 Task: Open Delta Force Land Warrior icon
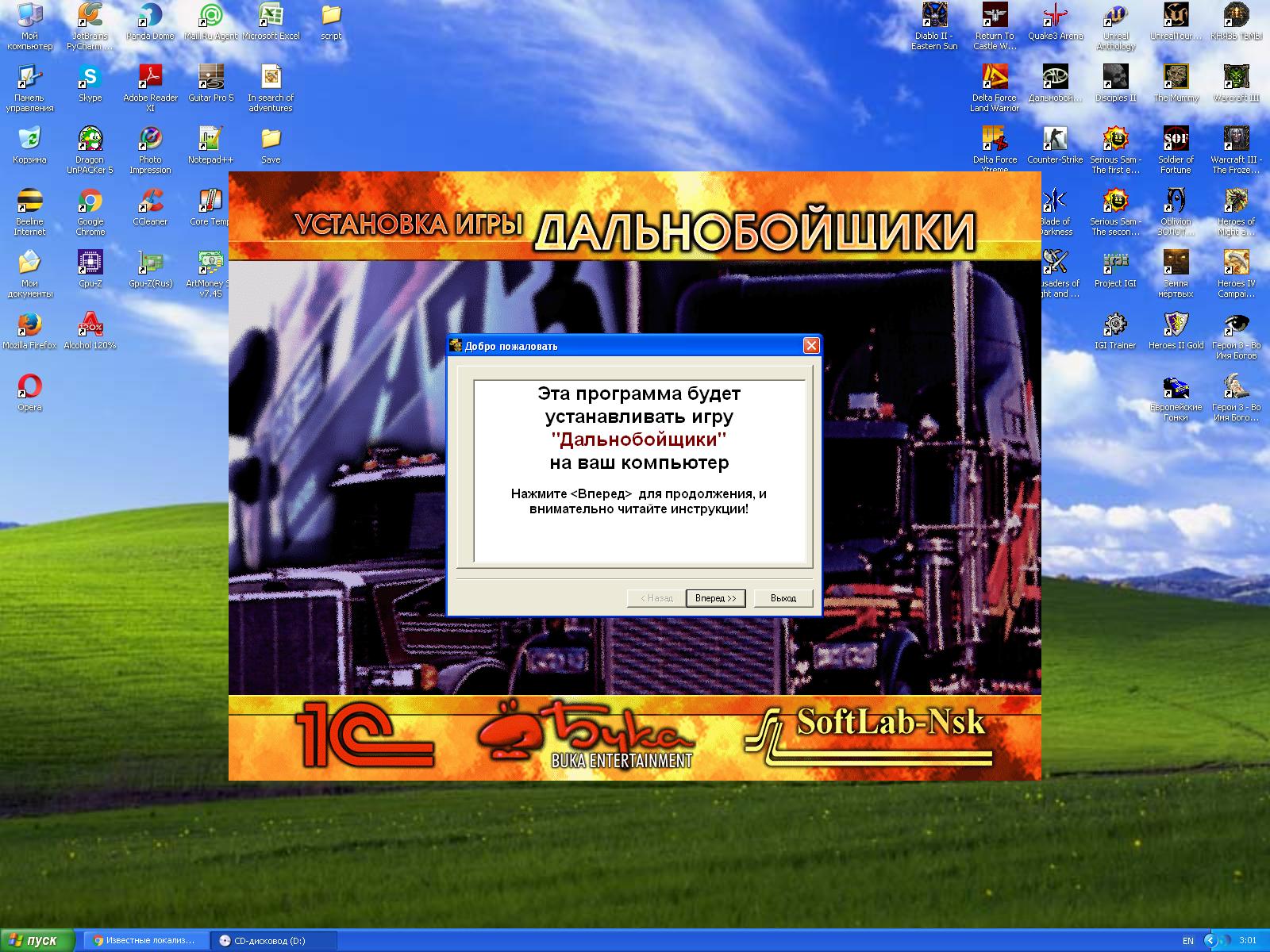point(995,88)
